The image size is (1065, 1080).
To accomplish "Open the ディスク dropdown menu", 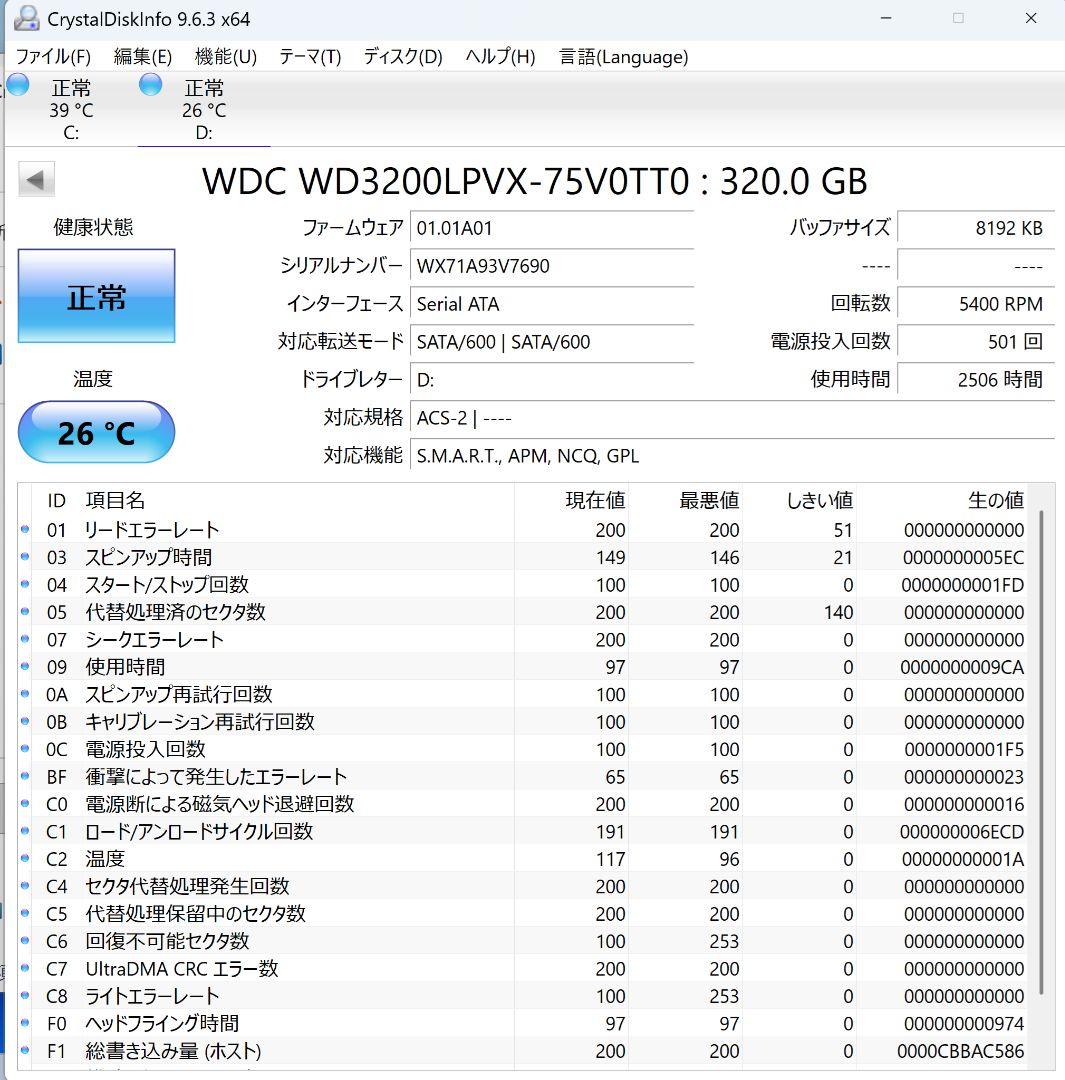I will [402, 57].
